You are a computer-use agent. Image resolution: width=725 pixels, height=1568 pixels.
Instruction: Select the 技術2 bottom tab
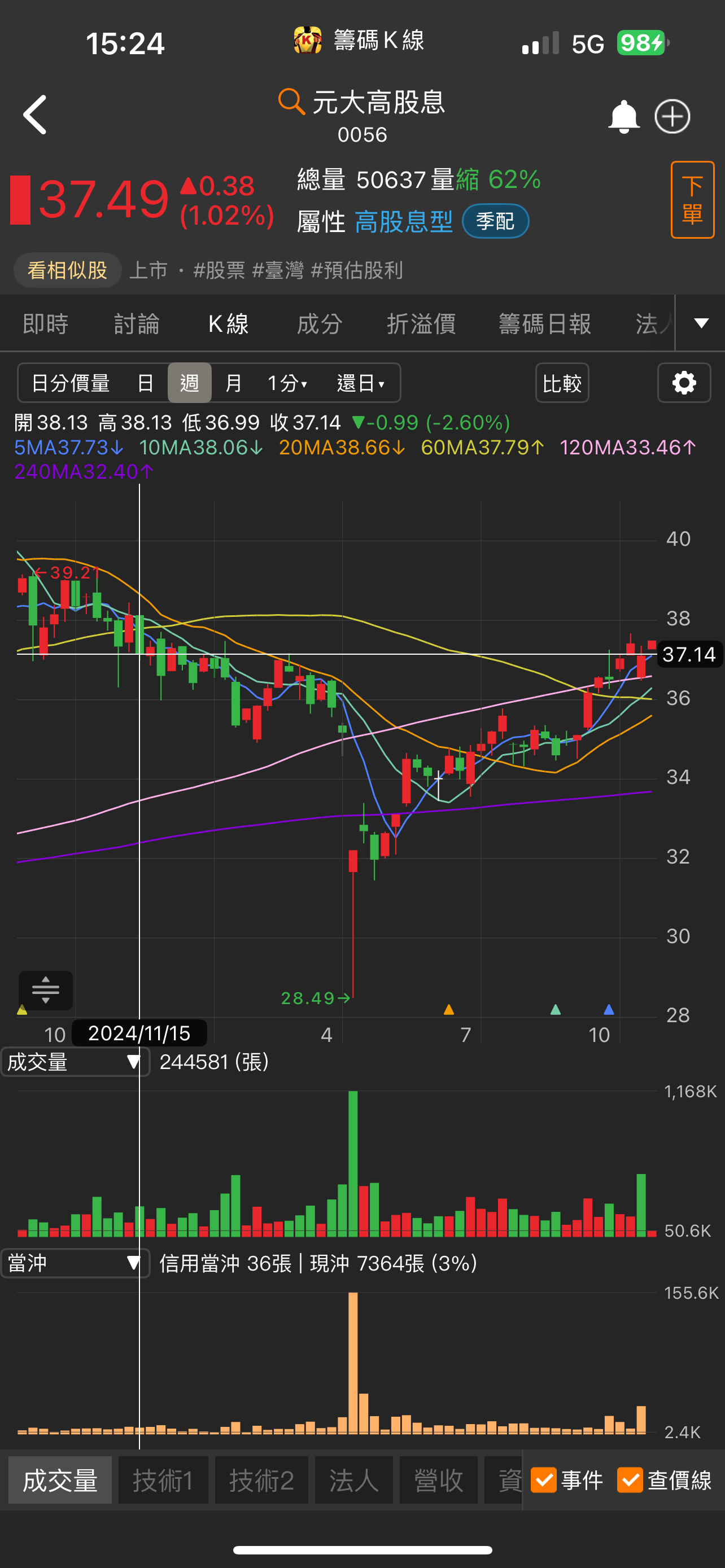point(262,1480)
